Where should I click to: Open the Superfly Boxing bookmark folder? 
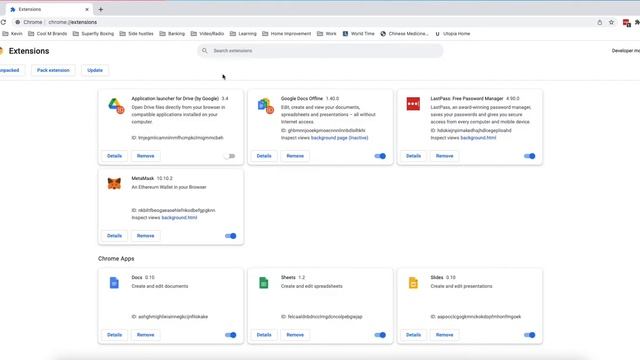93,33
